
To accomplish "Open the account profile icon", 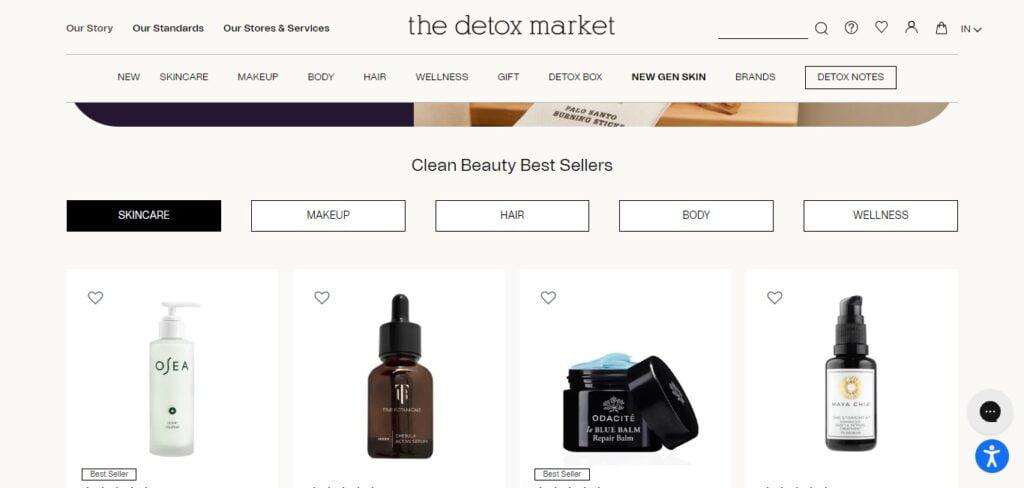I will [911, 27].
